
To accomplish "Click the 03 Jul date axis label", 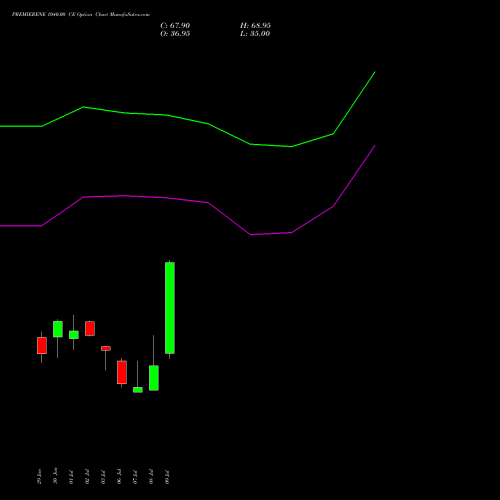I will (103, 477).
